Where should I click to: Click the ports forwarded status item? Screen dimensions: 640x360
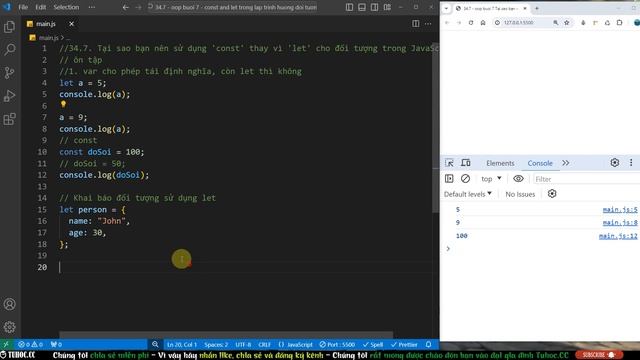click(56, 344)
